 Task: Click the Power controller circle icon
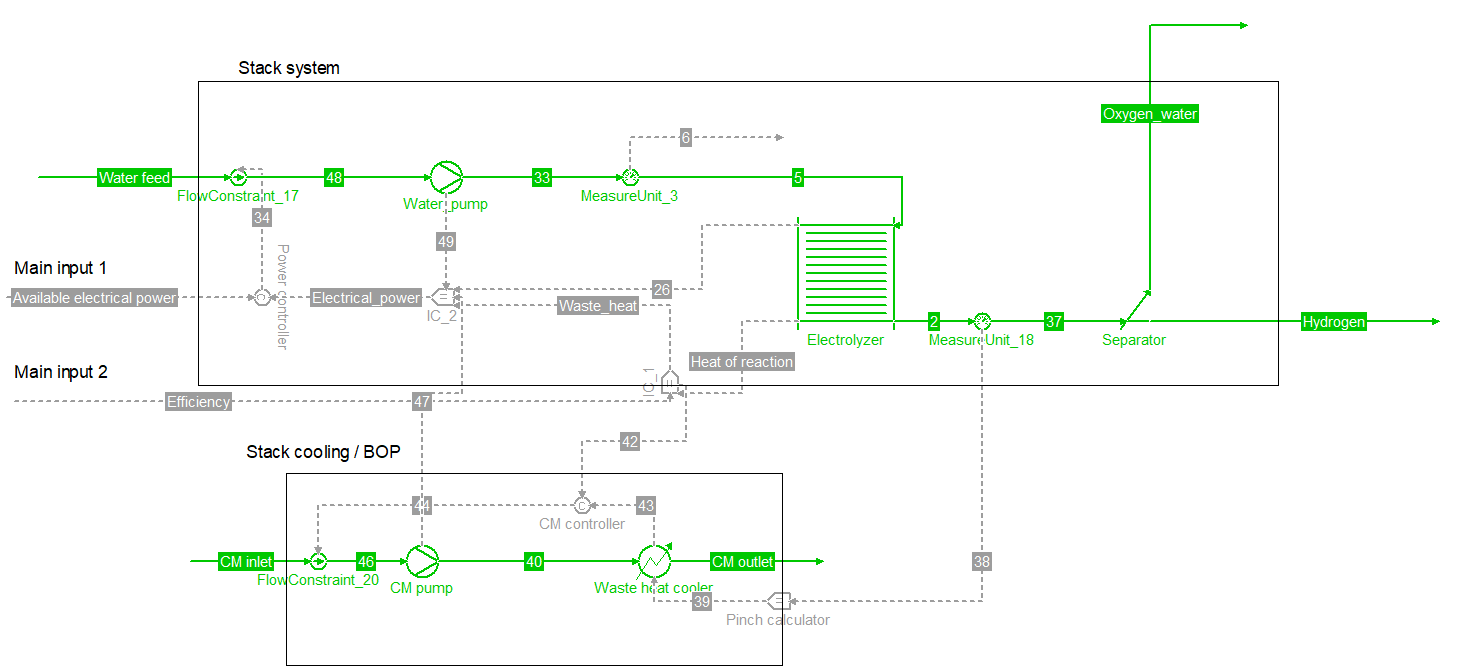tap(261, 297)
